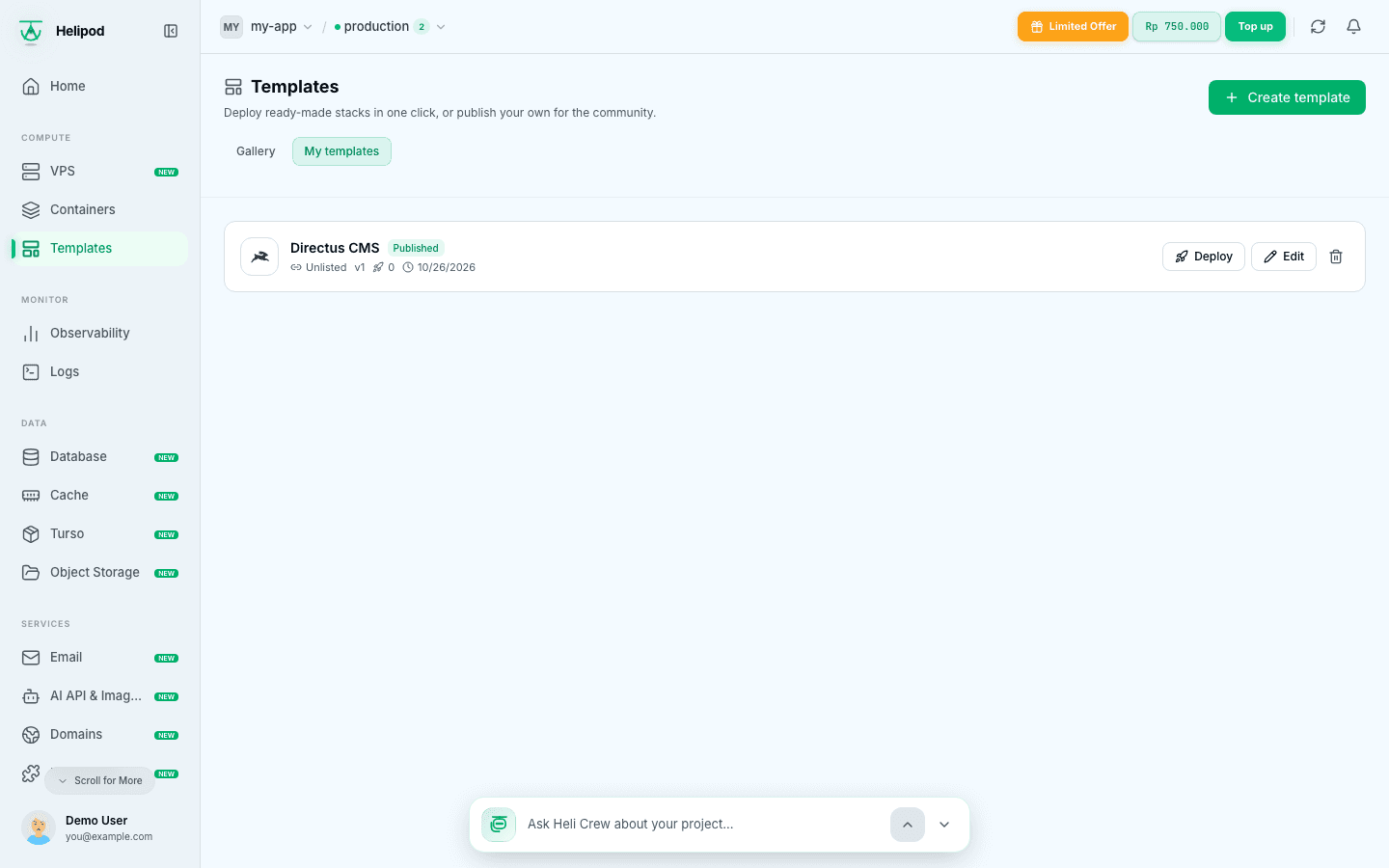Click the AI API robot icon
Screen dimensions: 1389x868
pyautogui.click(x=31, y=695)
